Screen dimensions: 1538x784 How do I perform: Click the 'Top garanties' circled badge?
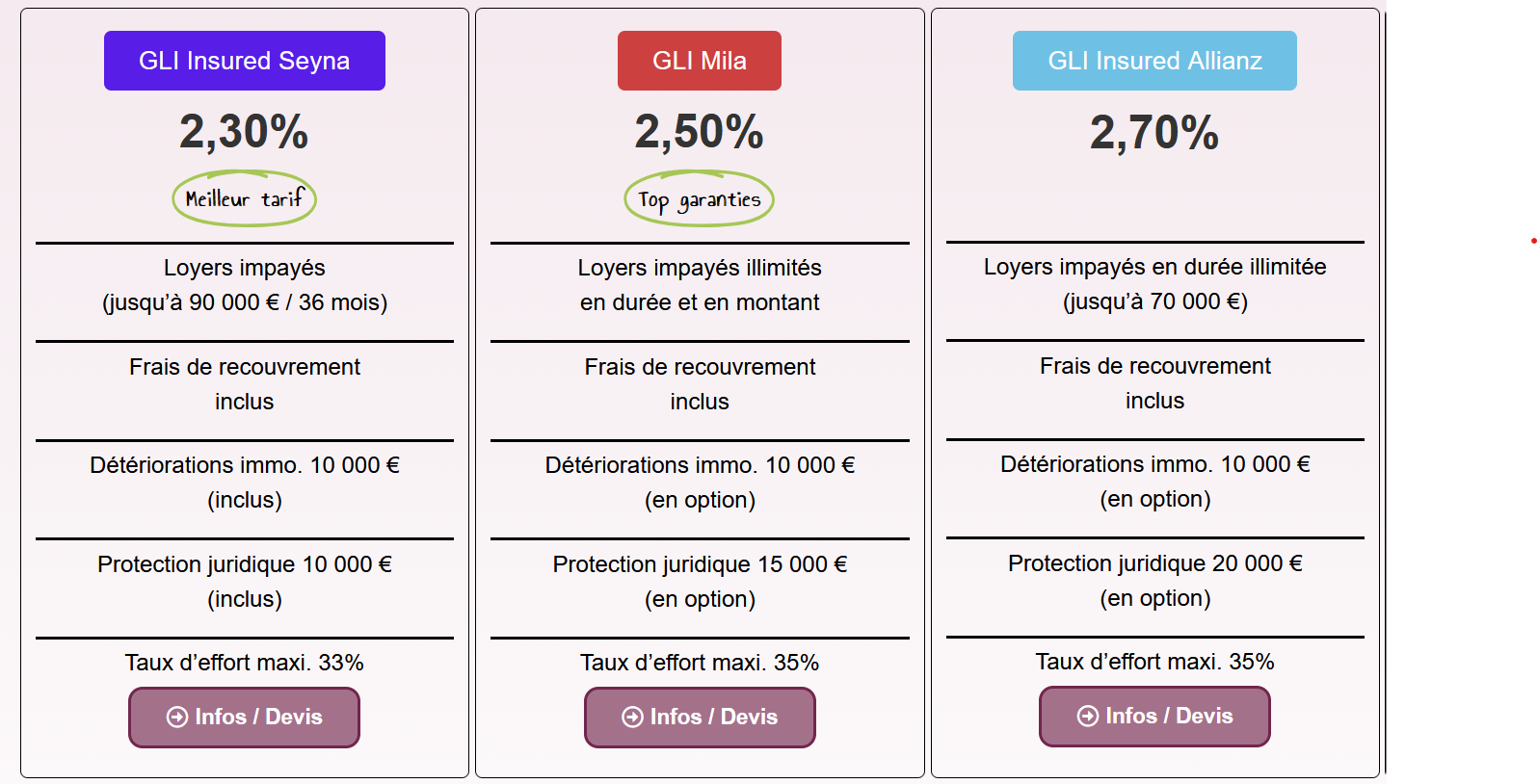pos(699,199)
